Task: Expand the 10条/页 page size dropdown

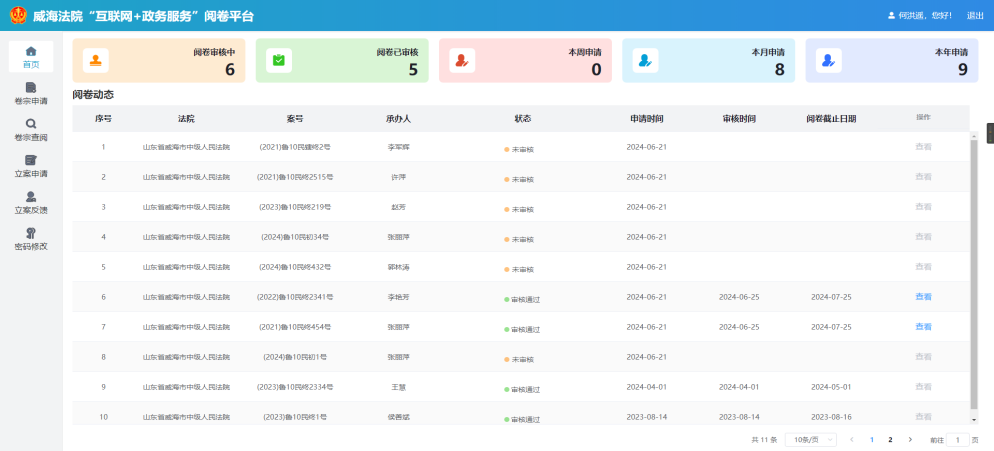Action: (x=811, y=439)
